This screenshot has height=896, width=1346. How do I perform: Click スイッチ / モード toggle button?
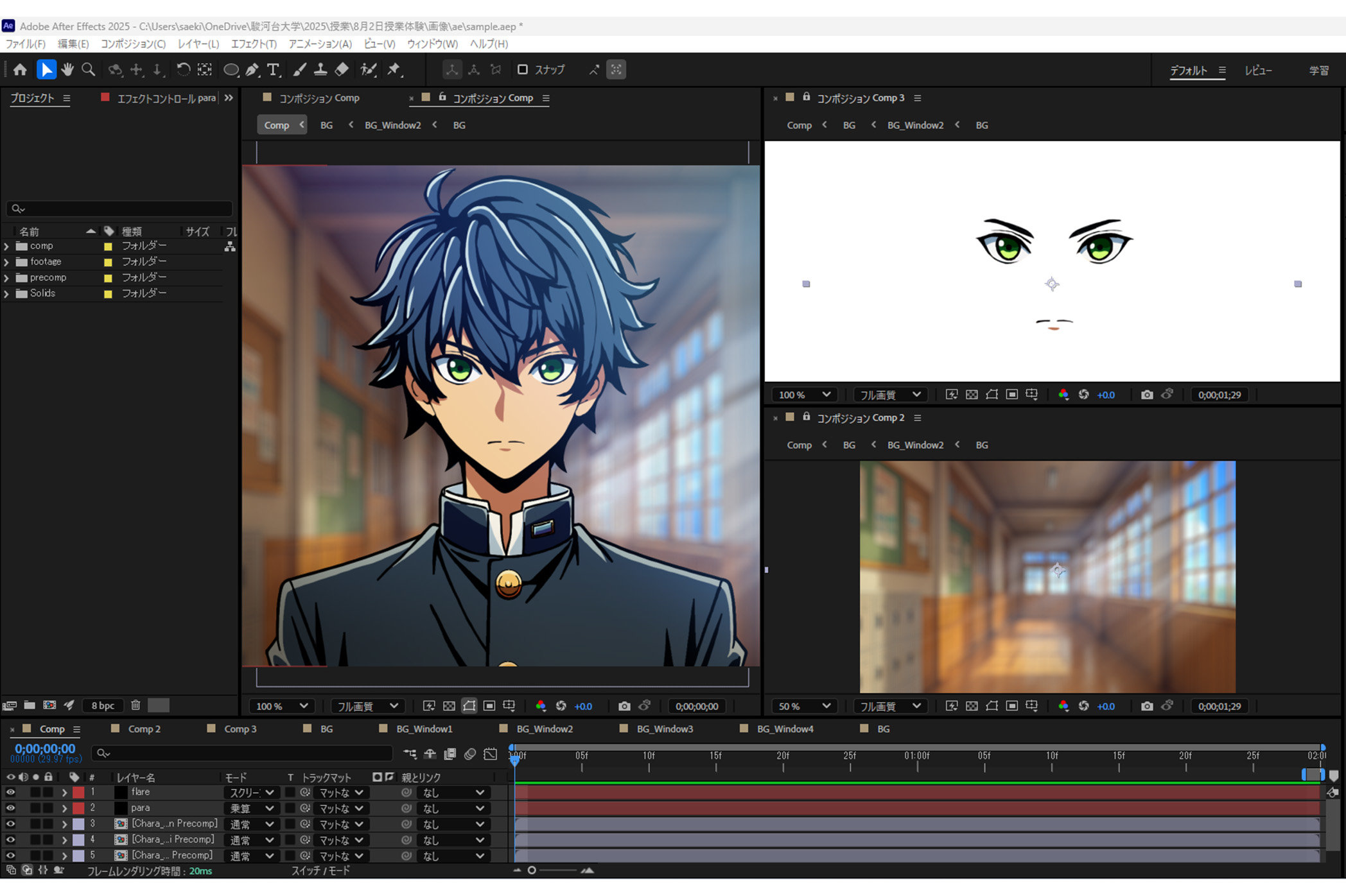coord(320,871)
